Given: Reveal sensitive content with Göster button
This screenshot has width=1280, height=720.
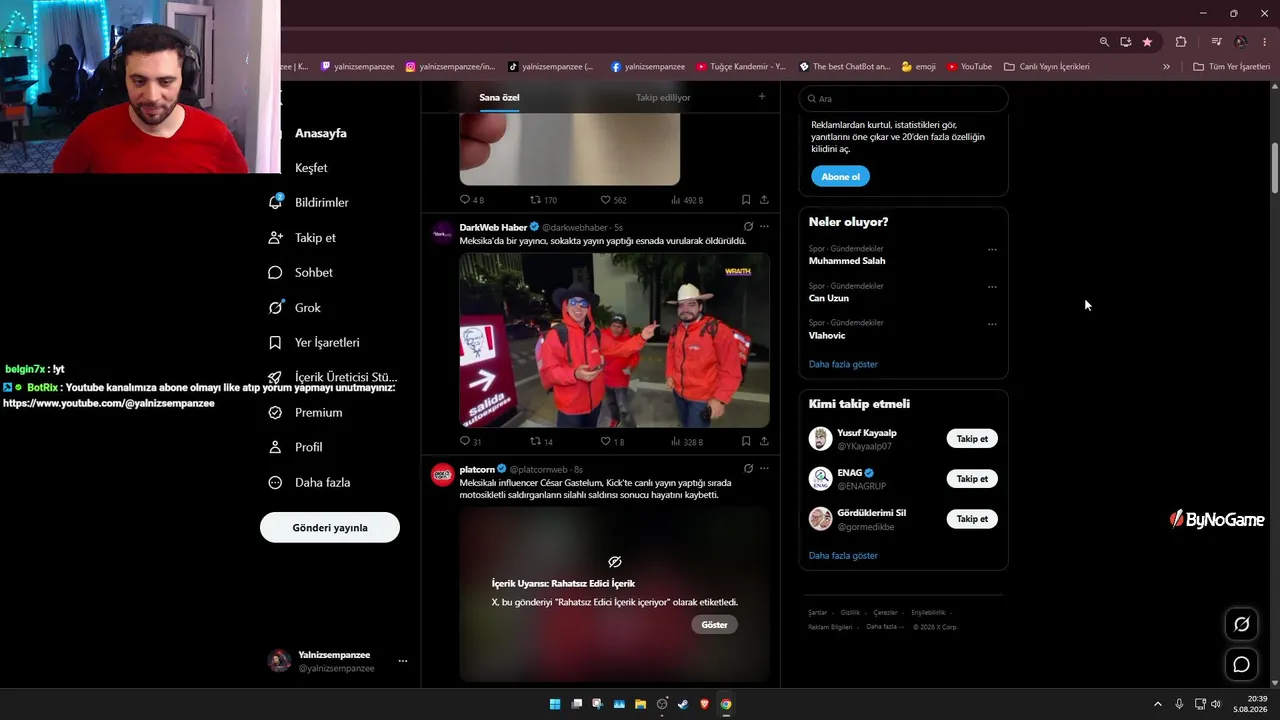Looking at the screenshot, I should [714, 624].
